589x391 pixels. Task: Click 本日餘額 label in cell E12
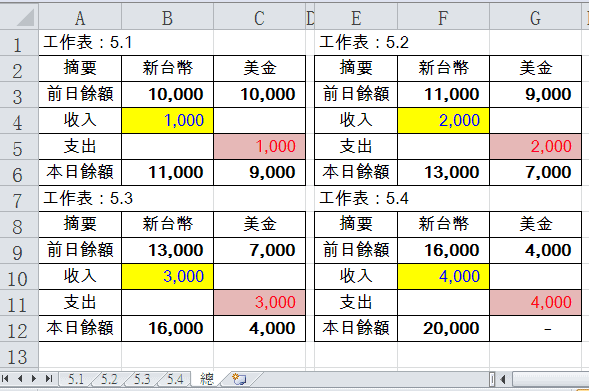(356, 329)
